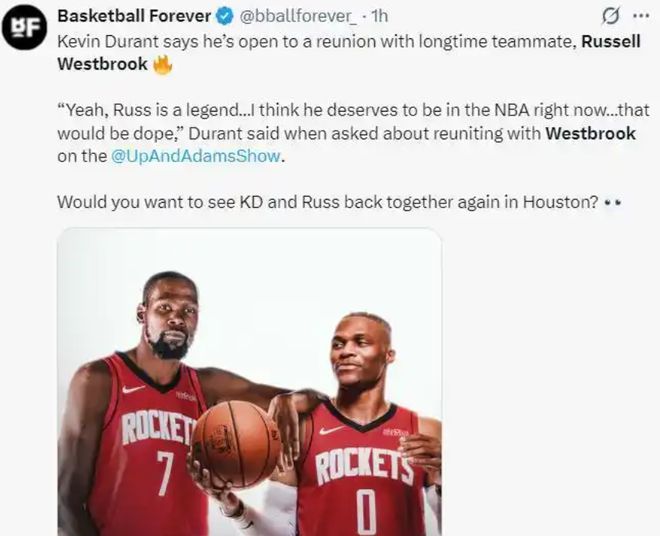Open the Rockets players photo

[250, 382]
